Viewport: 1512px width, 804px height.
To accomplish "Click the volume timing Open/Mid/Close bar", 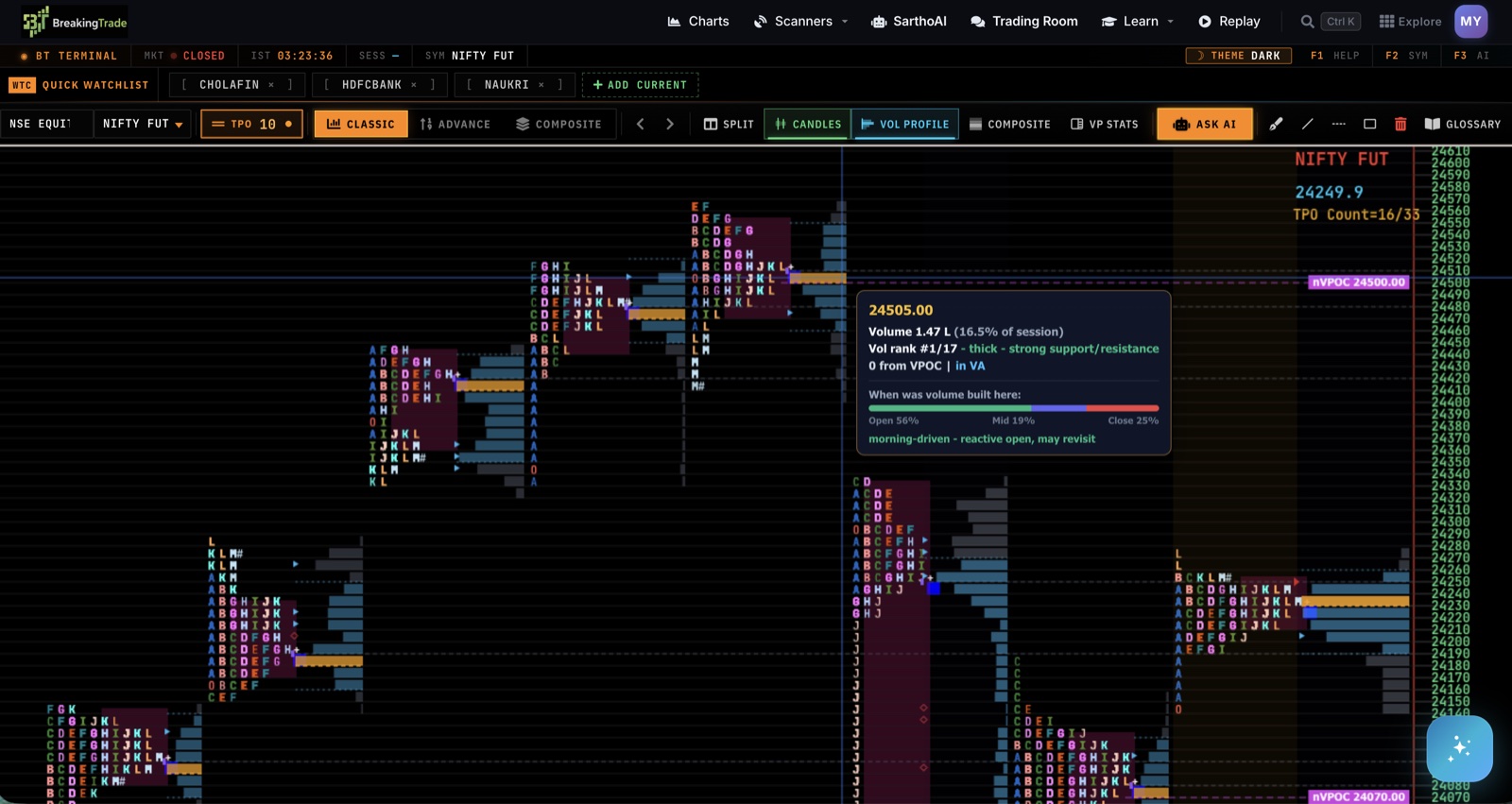I will 1013,408.
